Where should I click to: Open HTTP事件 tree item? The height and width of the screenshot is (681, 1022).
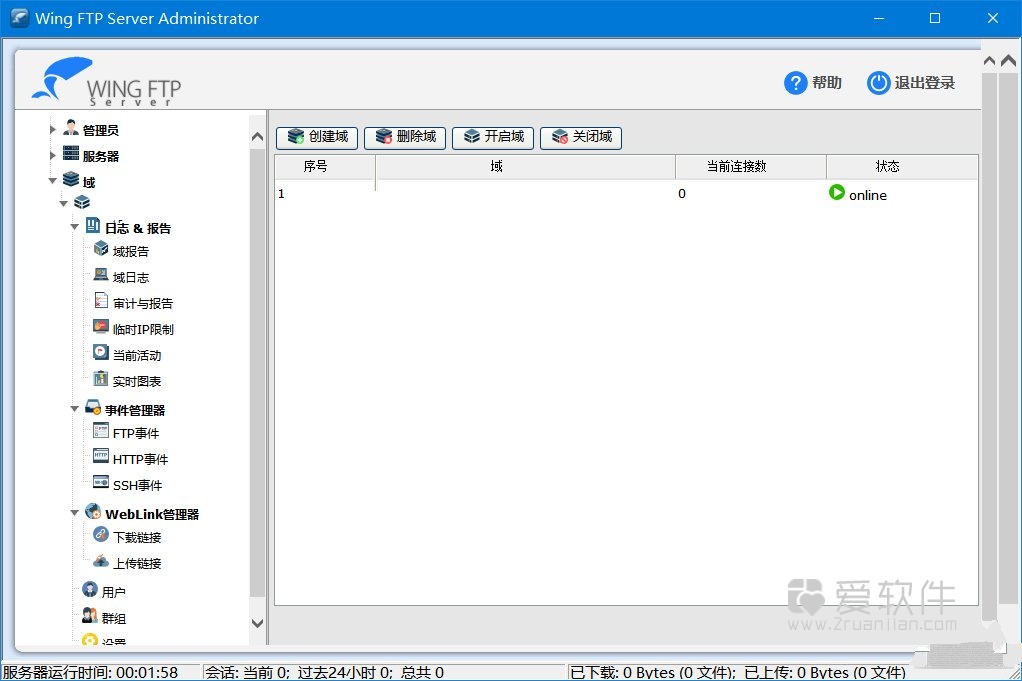point(140,459)
